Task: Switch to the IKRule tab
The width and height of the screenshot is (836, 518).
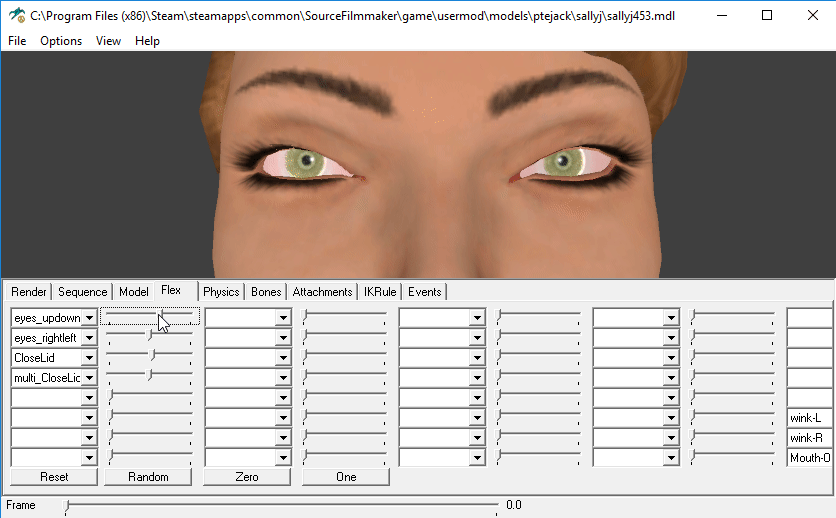Action: pos(380,292)
